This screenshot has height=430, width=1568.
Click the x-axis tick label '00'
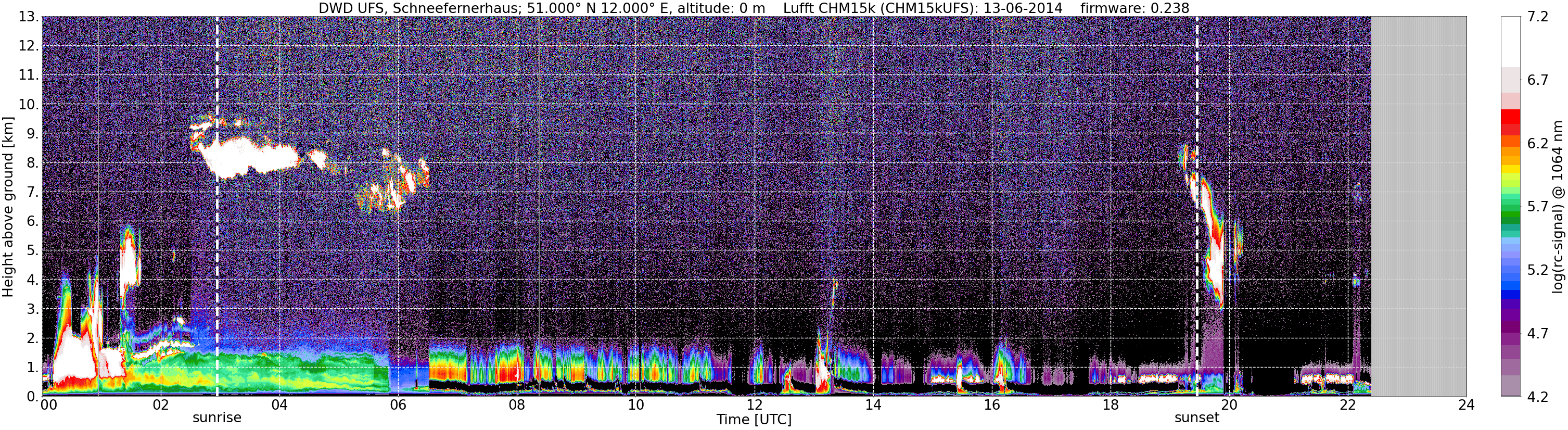48,406
